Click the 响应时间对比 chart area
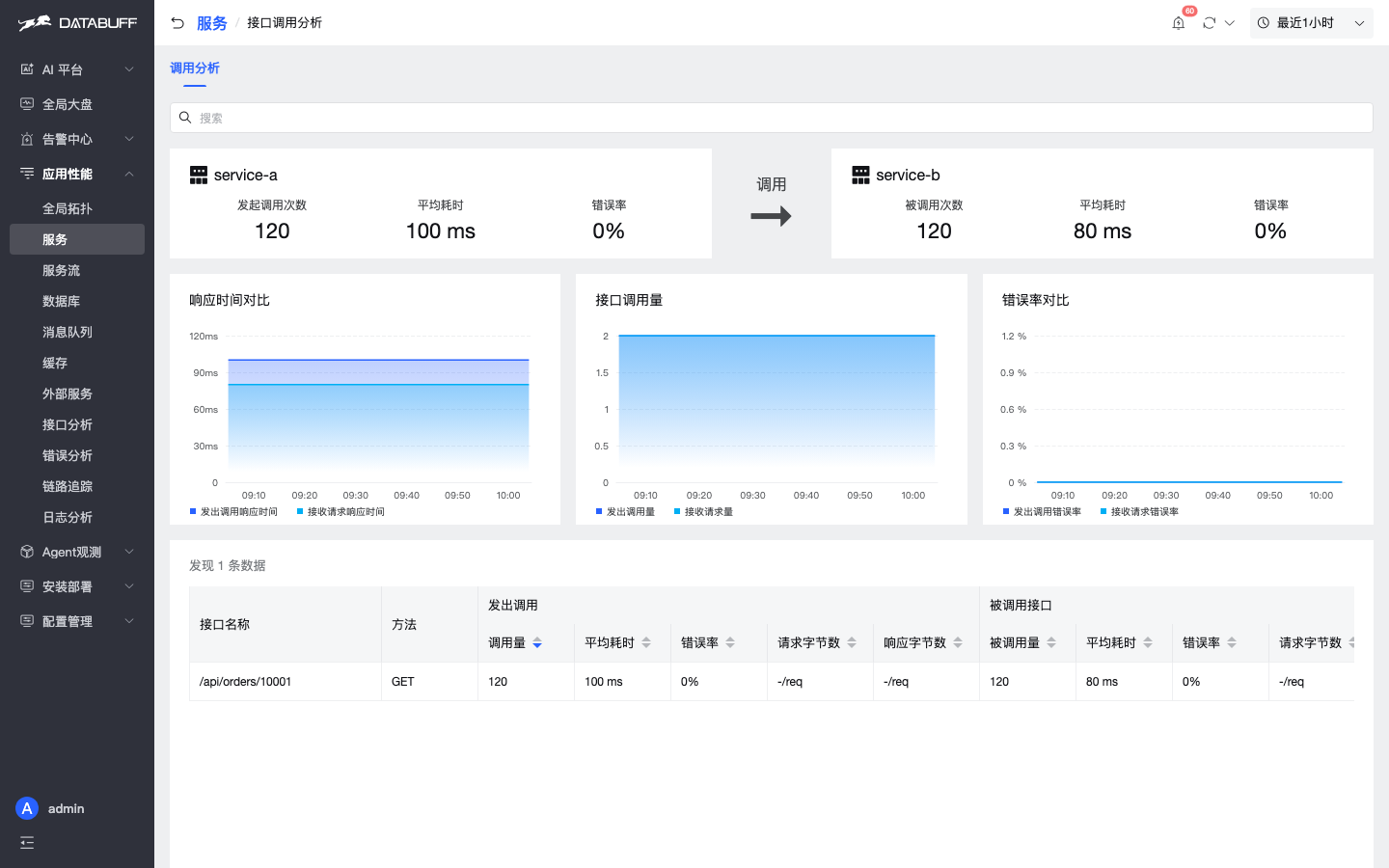The image size is (1389, 868). pos(378,409)
